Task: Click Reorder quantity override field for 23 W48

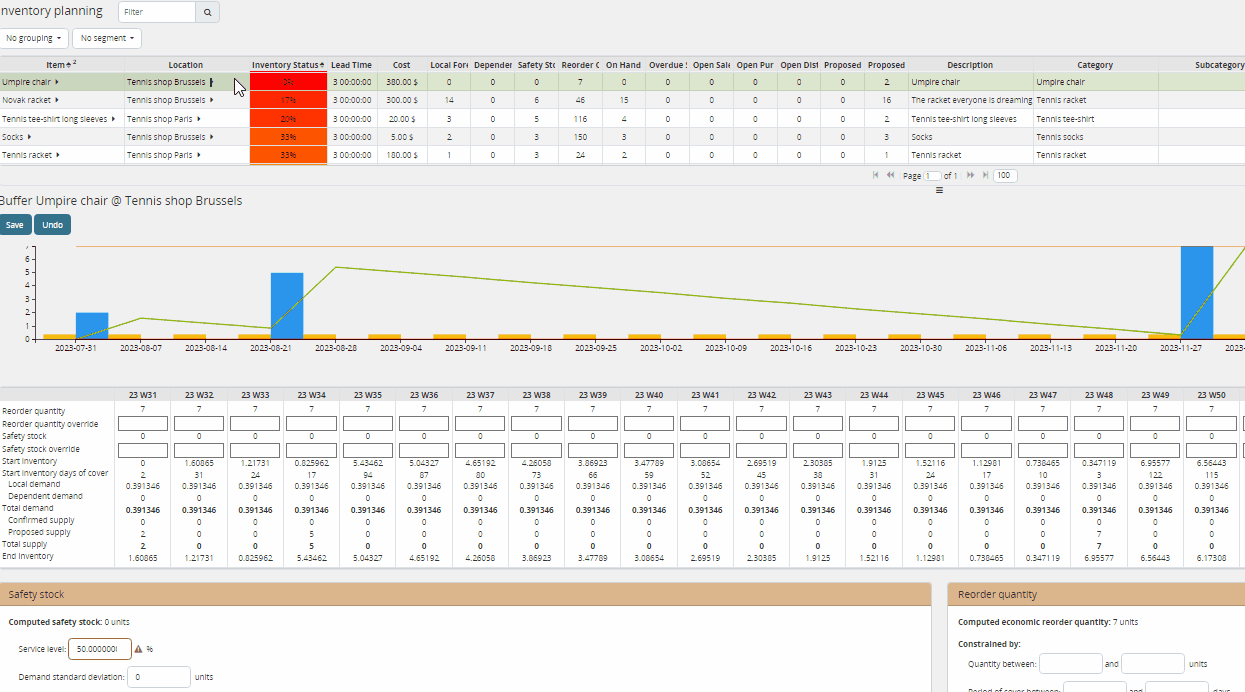Action: (x=1099, y=424)
